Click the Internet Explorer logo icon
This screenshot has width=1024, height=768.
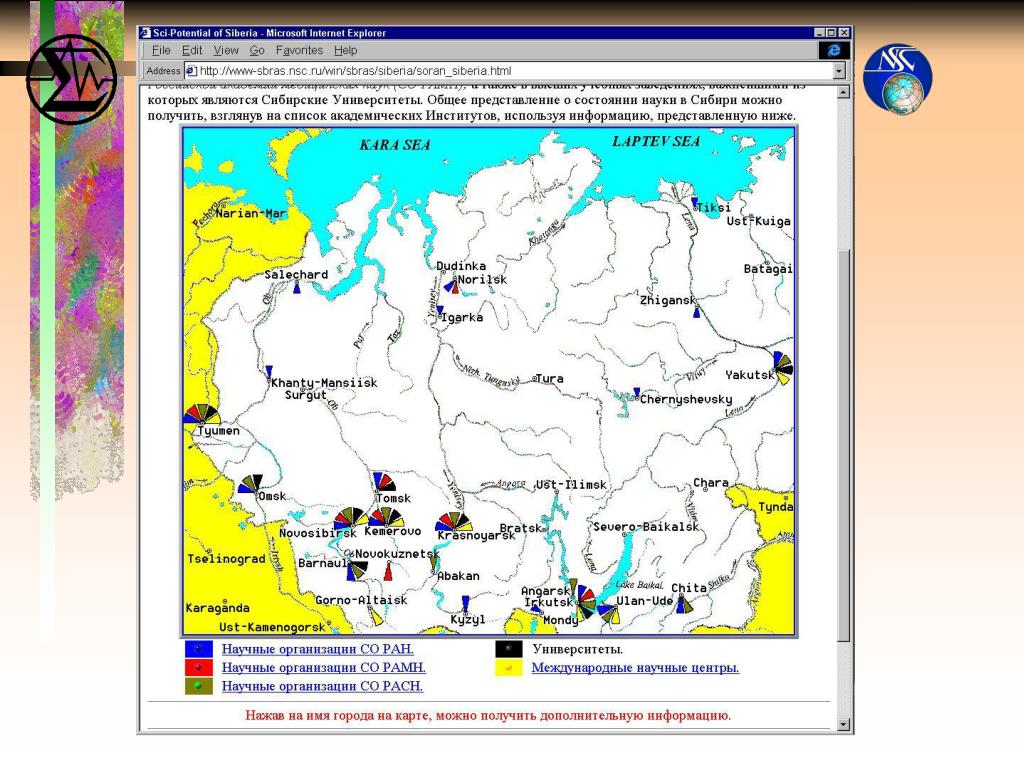point(834,50)
